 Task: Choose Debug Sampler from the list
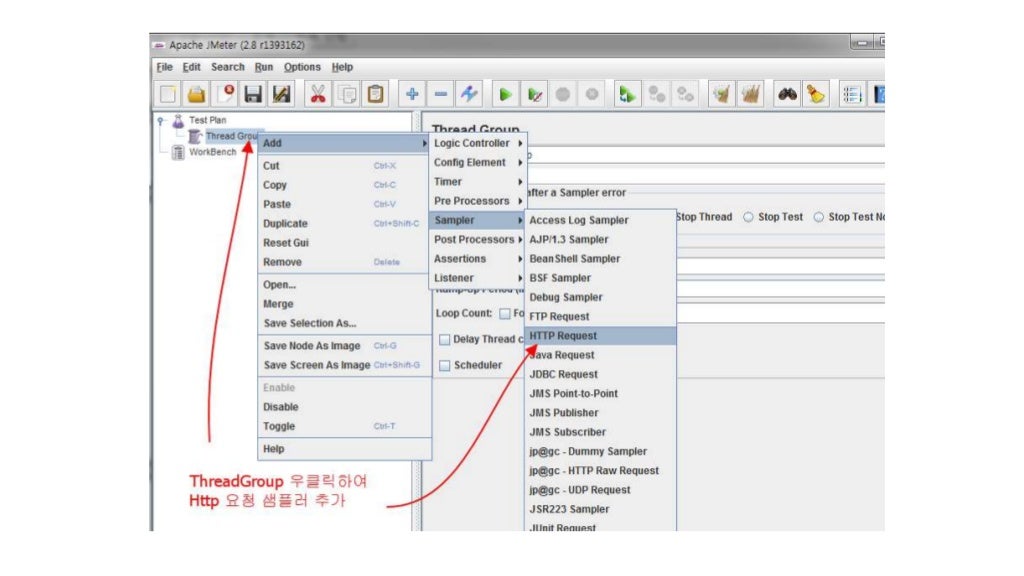(600, 297)
